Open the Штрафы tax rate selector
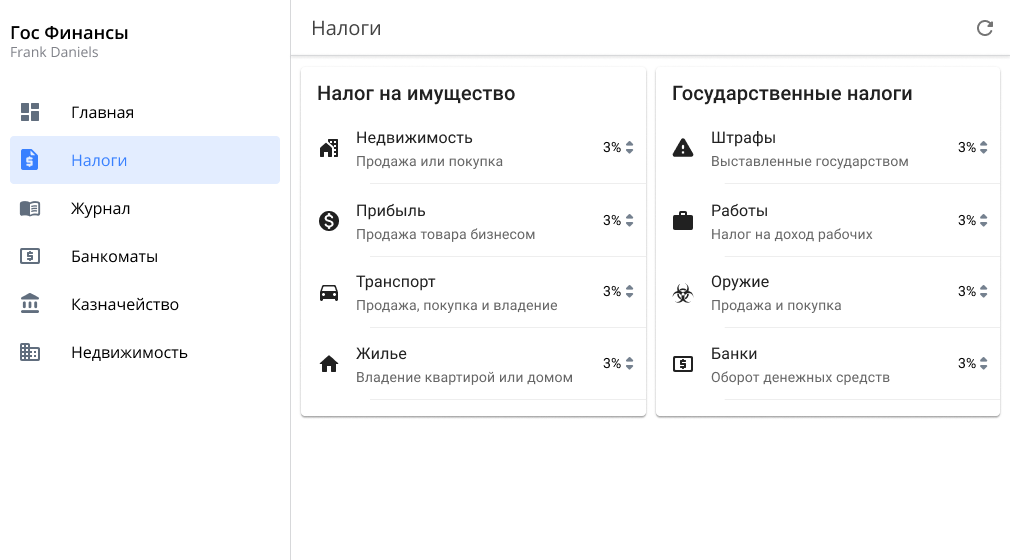 973,148
